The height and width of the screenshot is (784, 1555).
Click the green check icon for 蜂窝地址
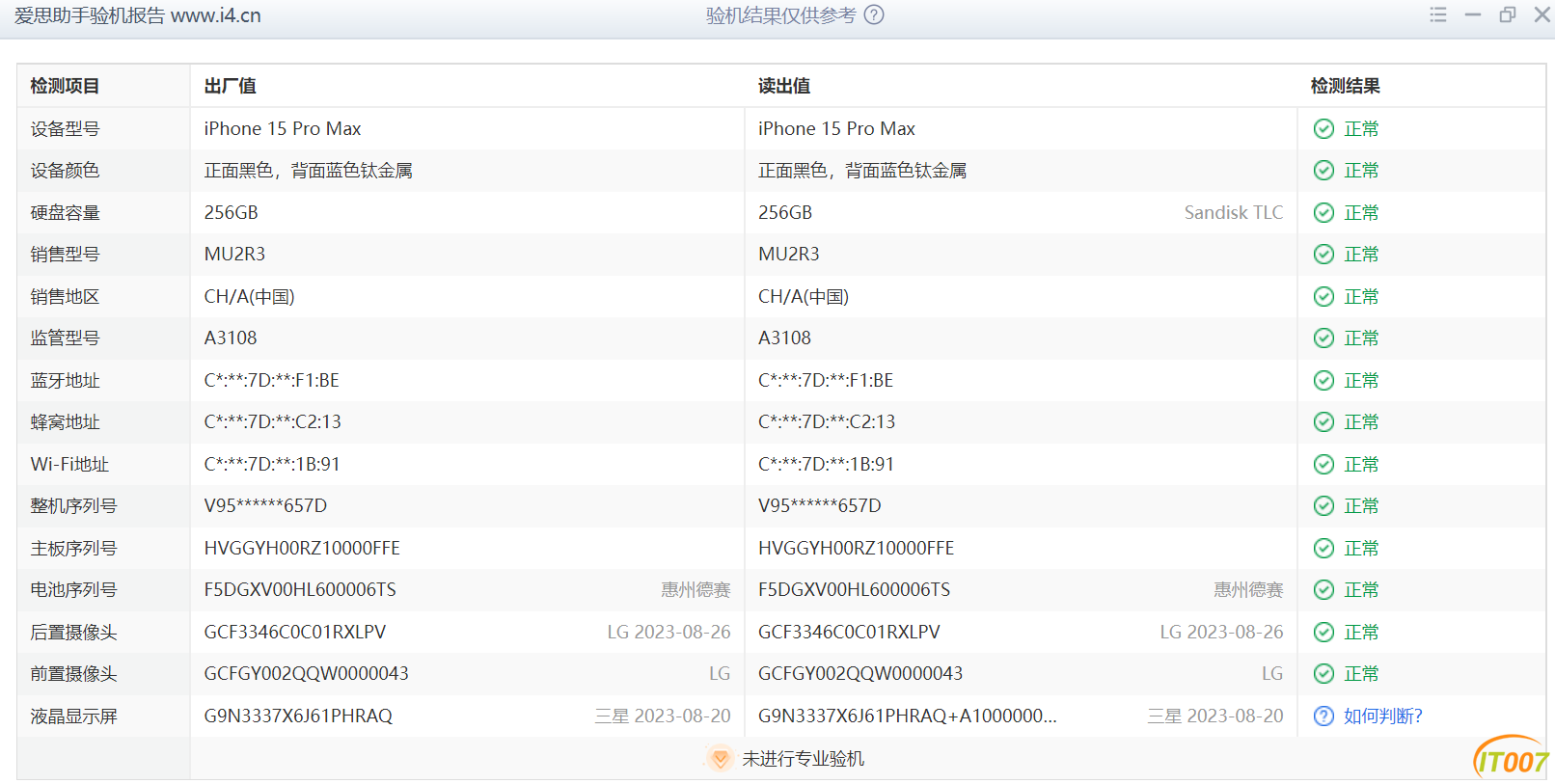1324,422
